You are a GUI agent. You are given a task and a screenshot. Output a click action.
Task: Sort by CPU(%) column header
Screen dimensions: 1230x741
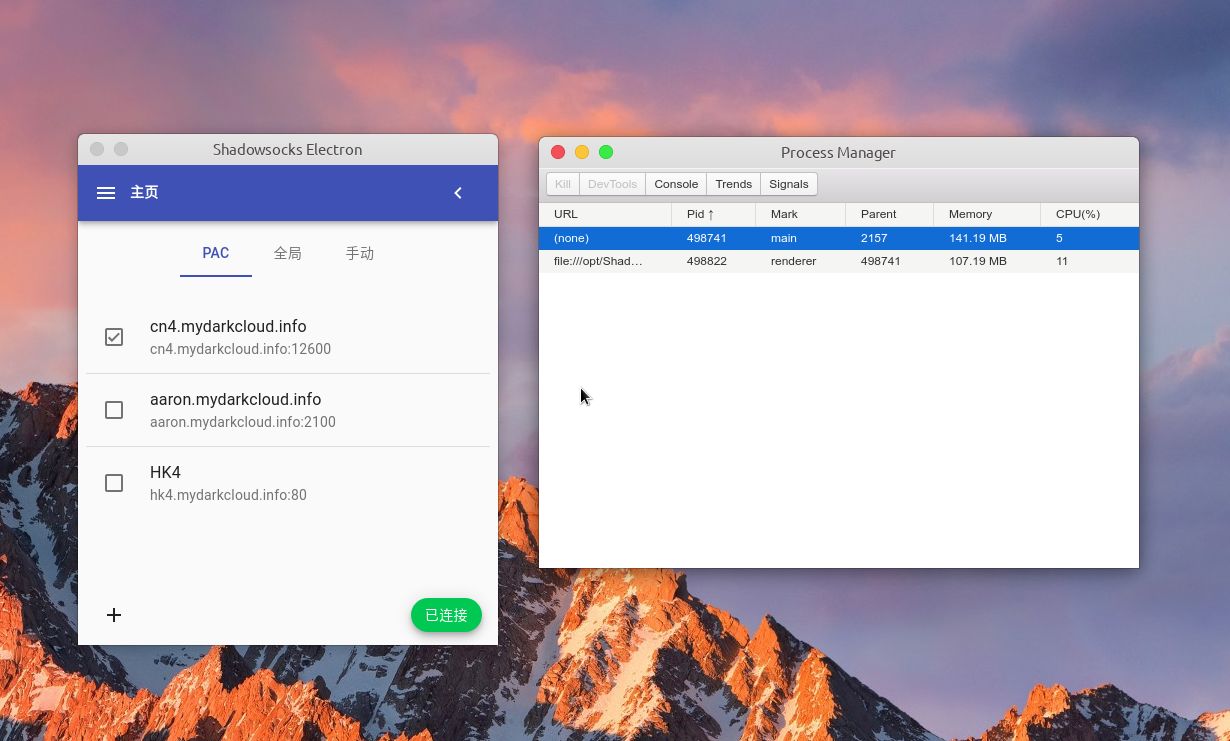(x=1077, y=214)
